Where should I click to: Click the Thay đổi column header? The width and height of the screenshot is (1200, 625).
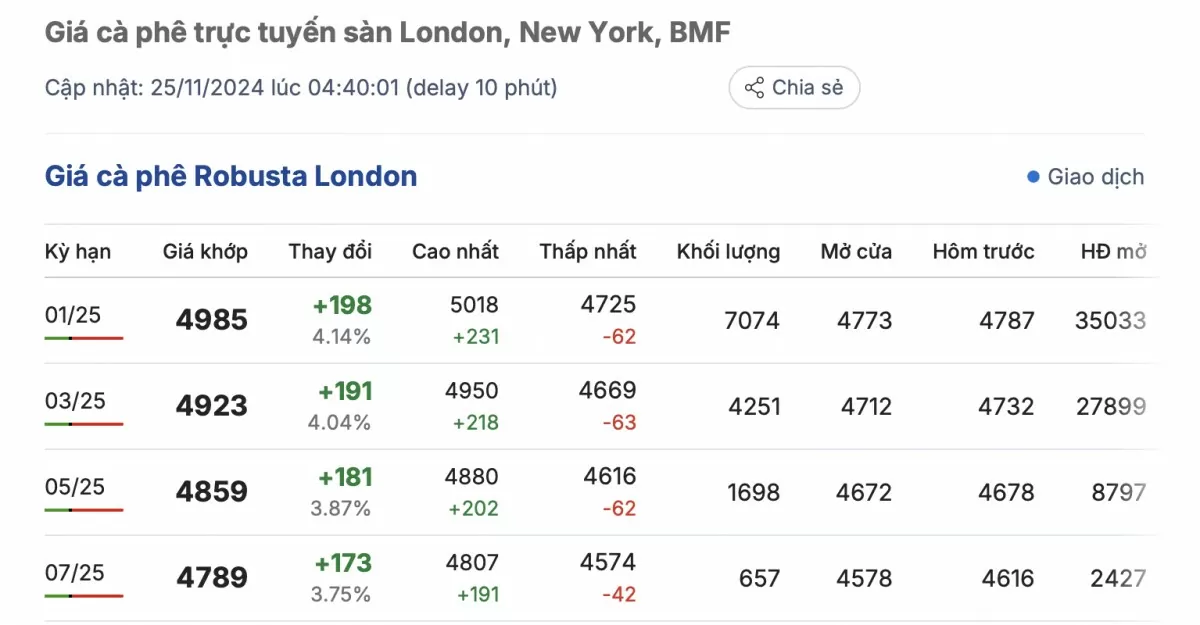click(330, 251)
